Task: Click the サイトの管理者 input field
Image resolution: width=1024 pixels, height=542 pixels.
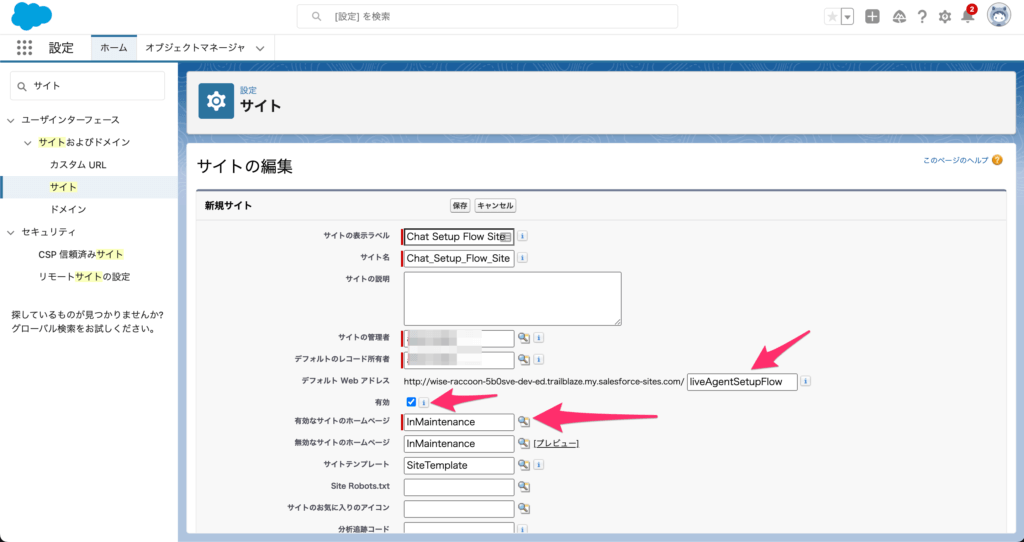Action: (x=458, y=338)
